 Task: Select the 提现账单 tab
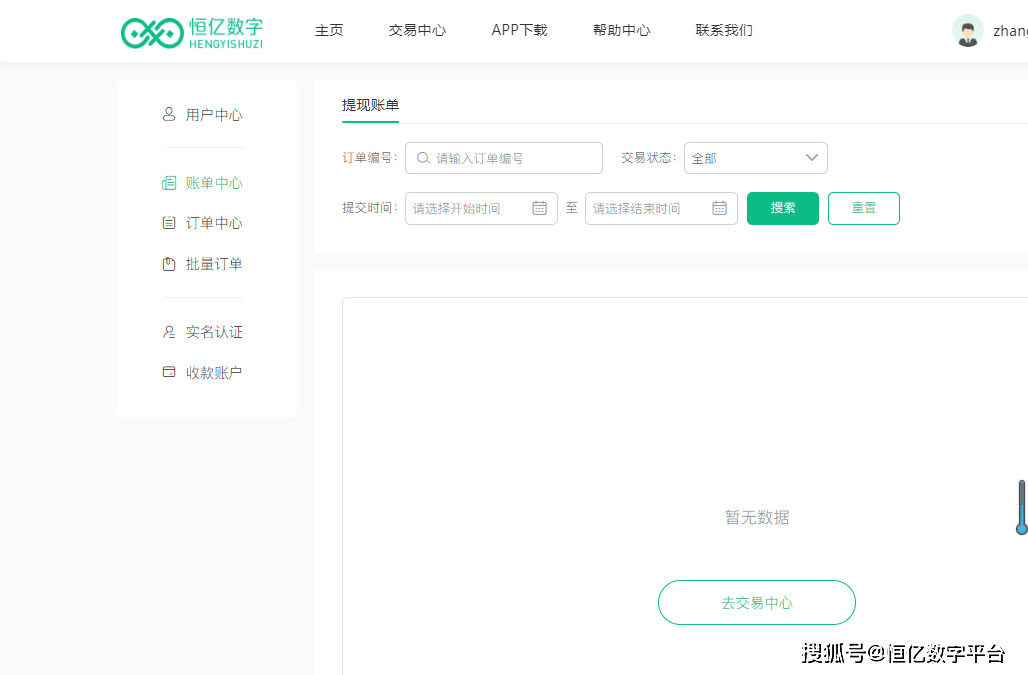(370, 106)
